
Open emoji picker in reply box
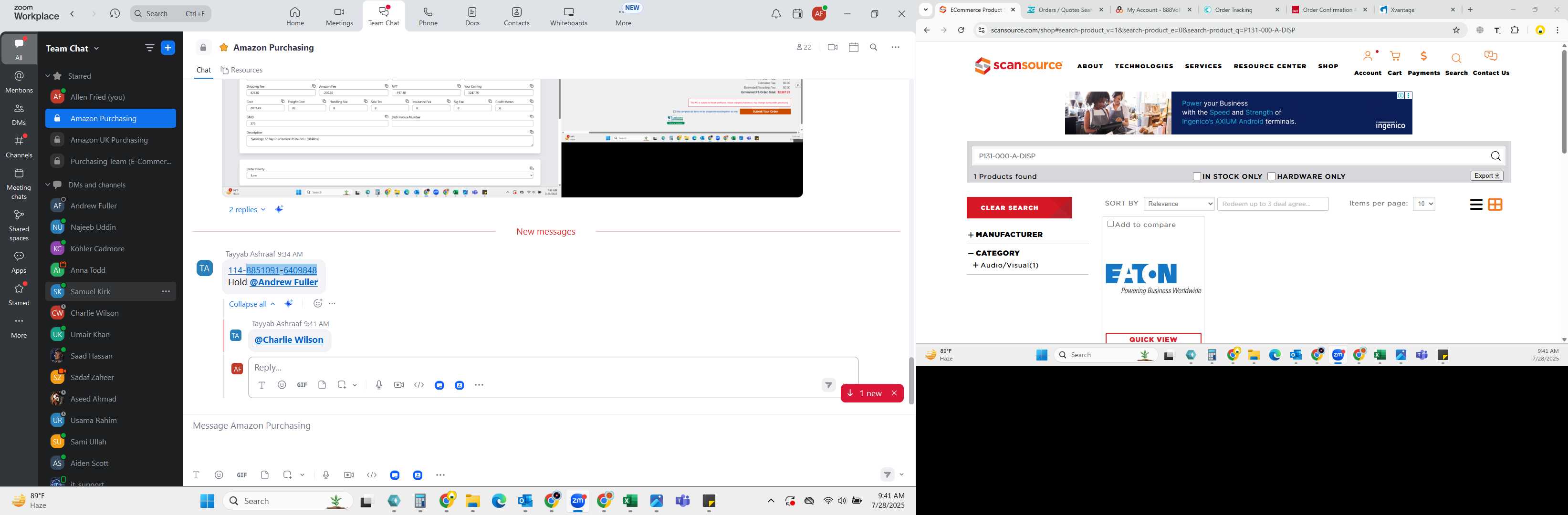[282, 385]
